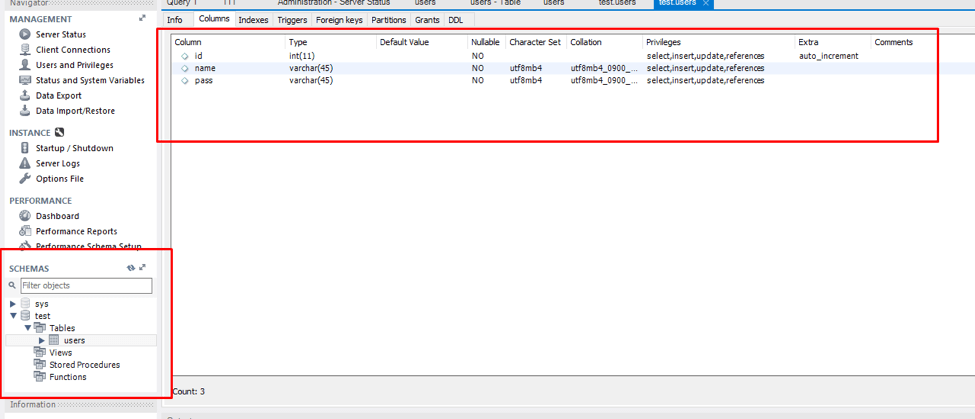Click the Data Export icon
The height and width of the screenshot is (419, 975).
[x=25, y=96]
